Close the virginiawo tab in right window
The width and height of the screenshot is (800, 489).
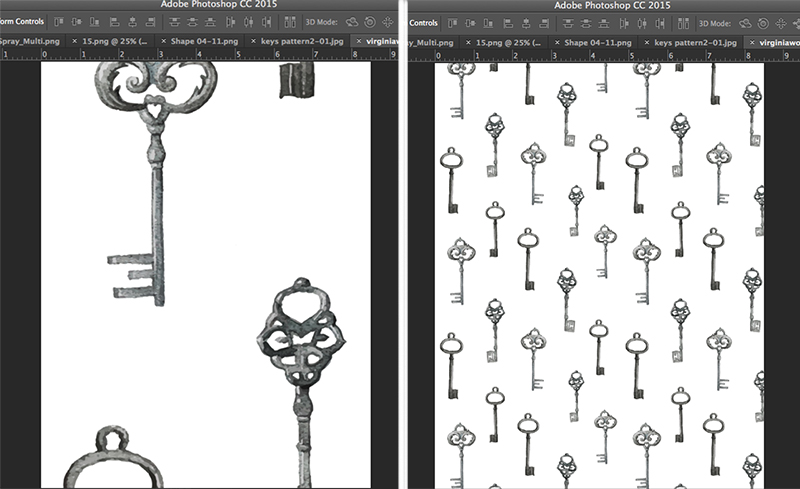752,42
